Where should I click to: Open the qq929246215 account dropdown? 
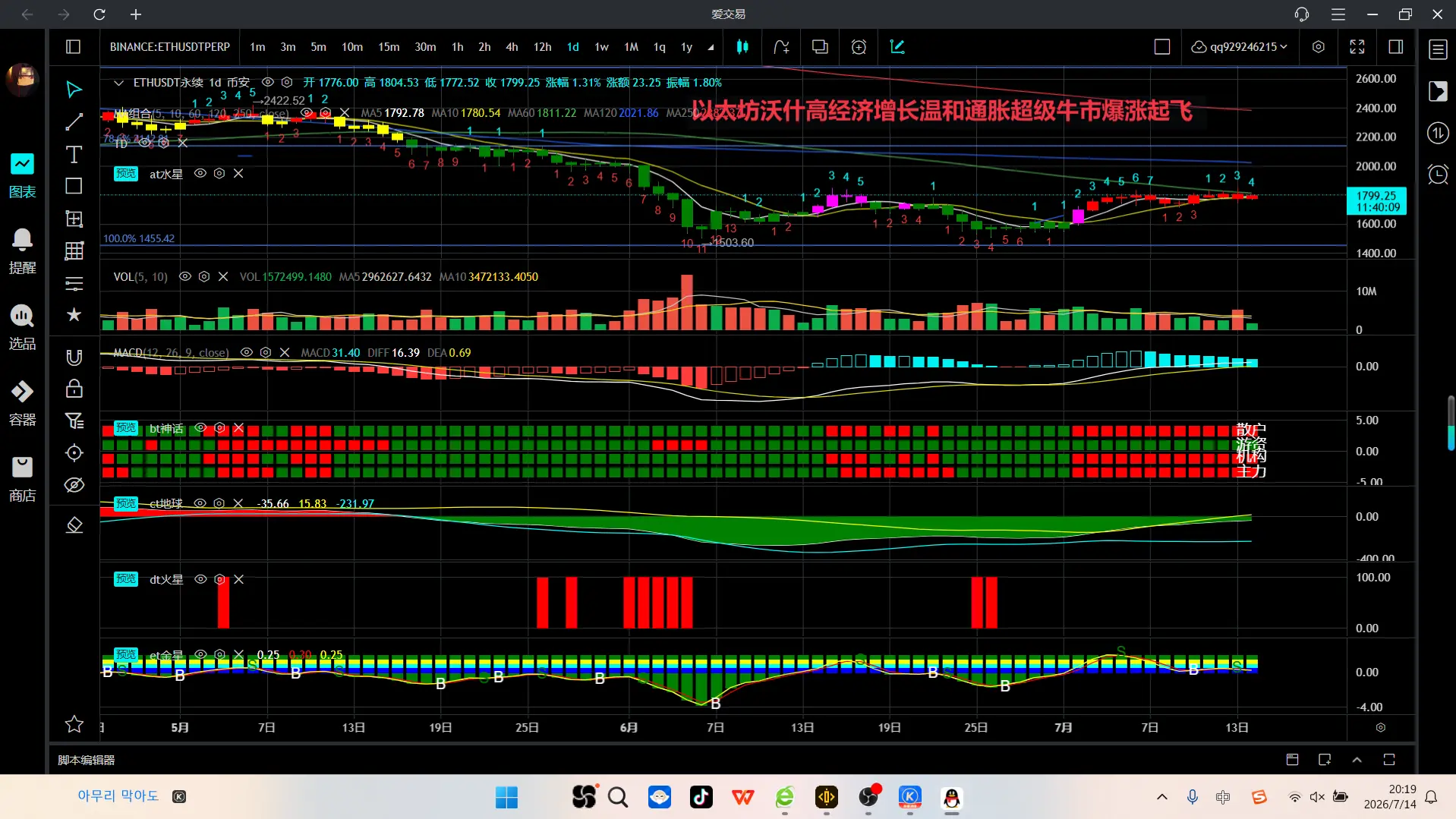pos(1240,47)
